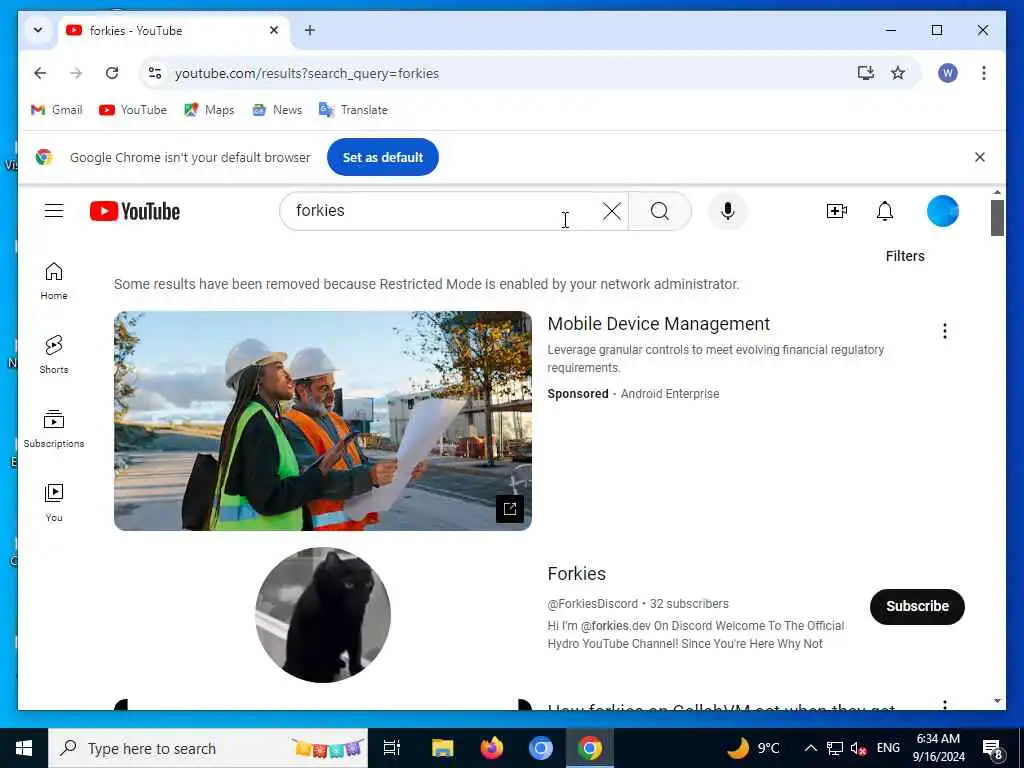Click the magnifier search button
Viewport: 1024px width, 768px height.
660,211
